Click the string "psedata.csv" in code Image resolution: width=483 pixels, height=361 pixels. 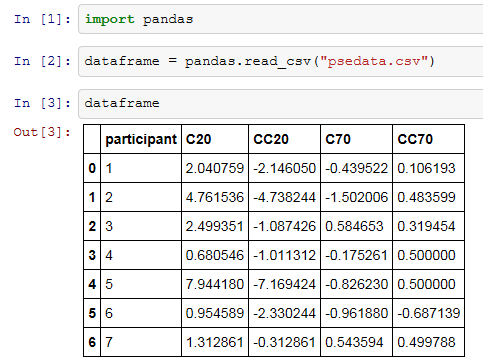point(374,61)
